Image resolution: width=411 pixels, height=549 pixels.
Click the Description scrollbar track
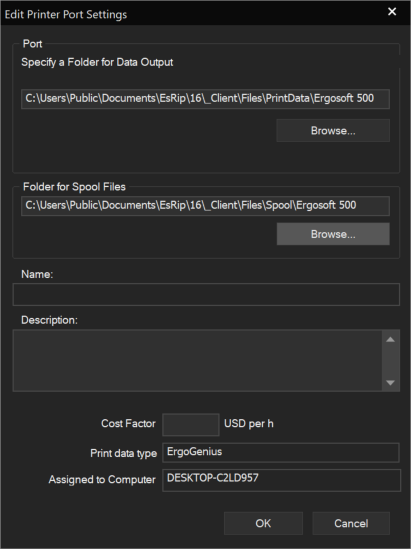390,361
